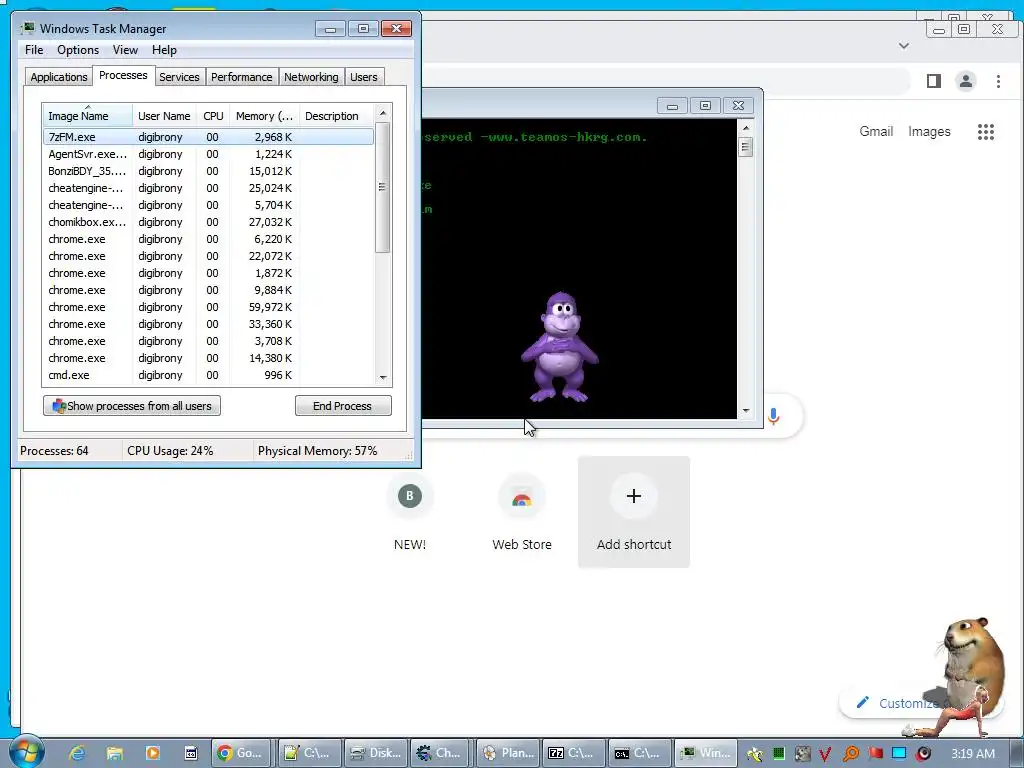This screenshot has width=1024, height=768.
Task: Click End Process button
Action: click(343, 406)
